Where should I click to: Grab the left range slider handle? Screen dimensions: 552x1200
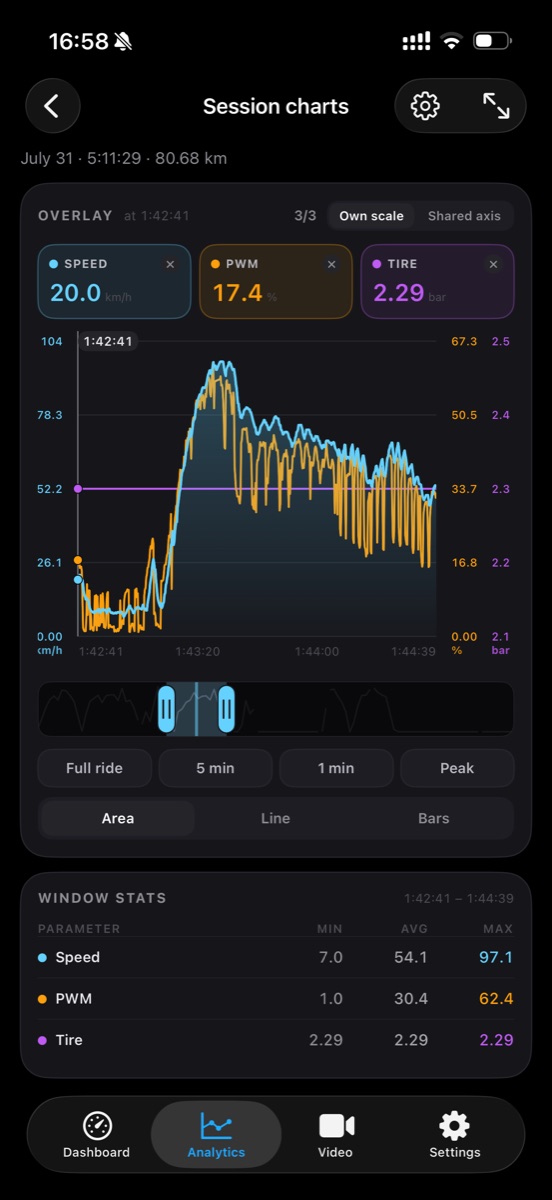click(166, 709)
